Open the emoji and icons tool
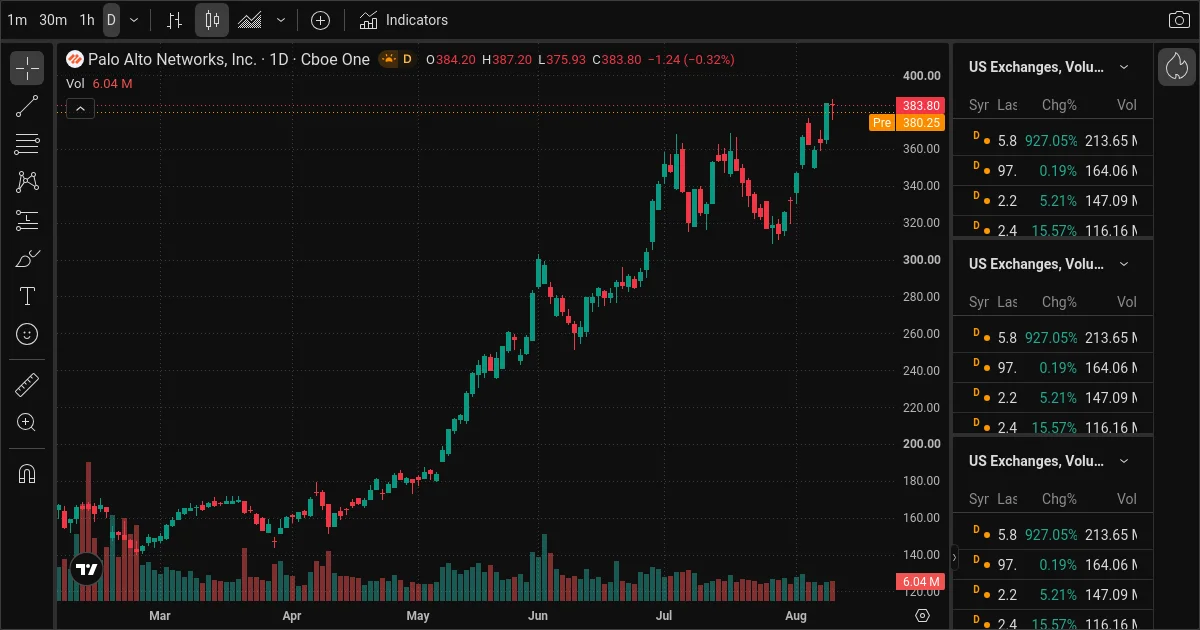 (27, 334)
